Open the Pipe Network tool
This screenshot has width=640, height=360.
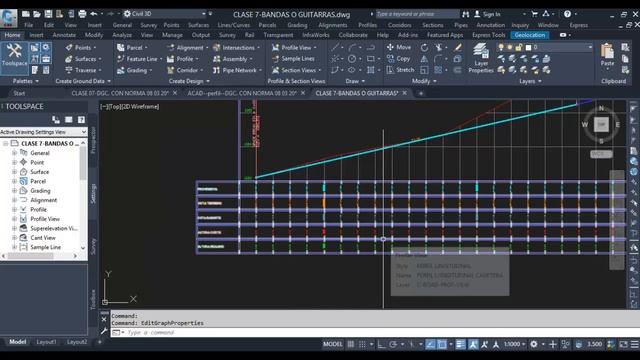[237, 70]
